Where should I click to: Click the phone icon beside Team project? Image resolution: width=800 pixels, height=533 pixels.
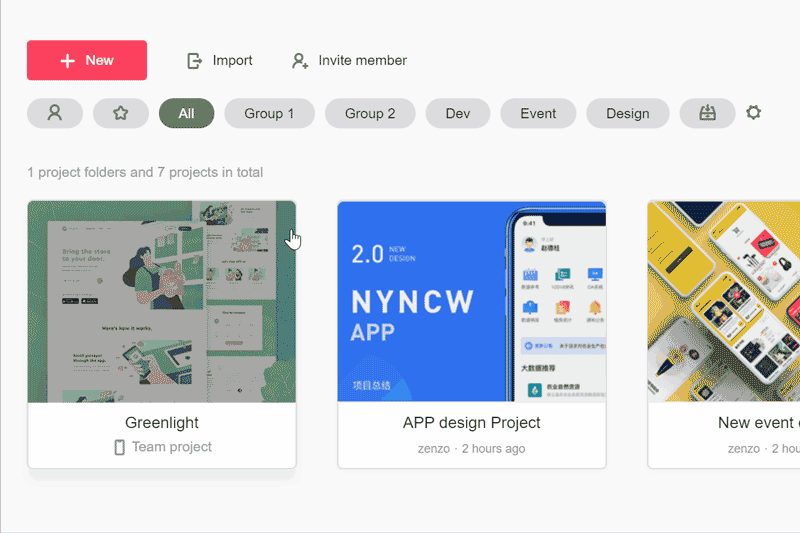coord(119,447)
